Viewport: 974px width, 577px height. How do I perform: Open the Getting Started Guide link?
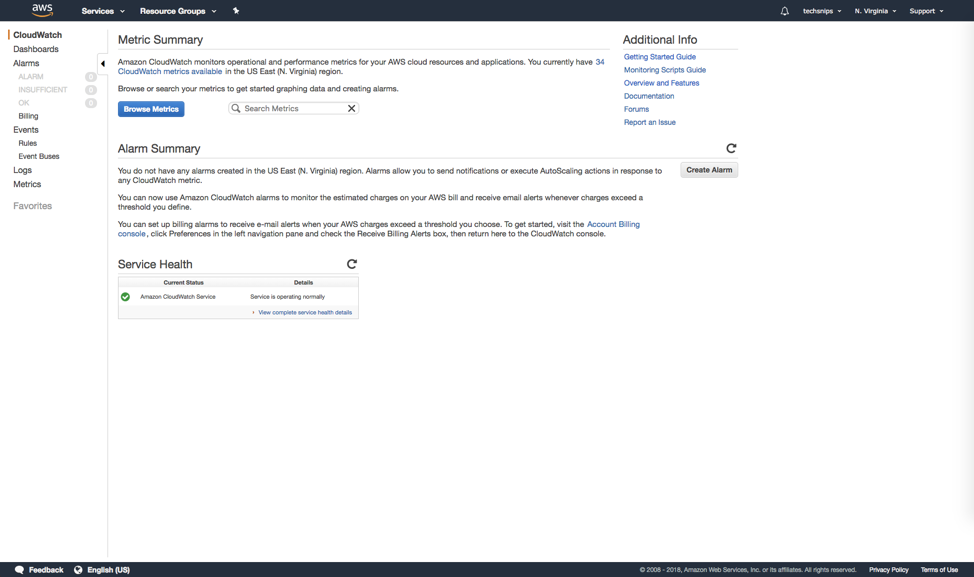660,57
